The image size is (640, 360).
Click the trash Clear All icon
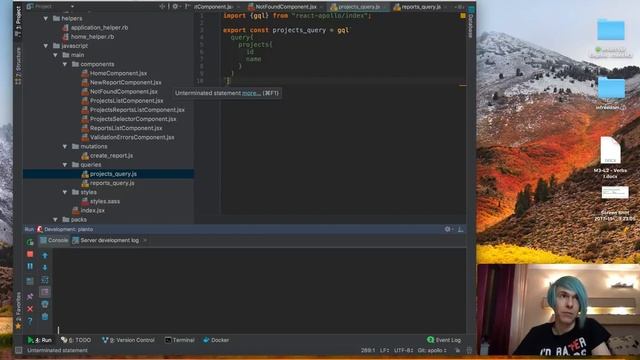45,316
